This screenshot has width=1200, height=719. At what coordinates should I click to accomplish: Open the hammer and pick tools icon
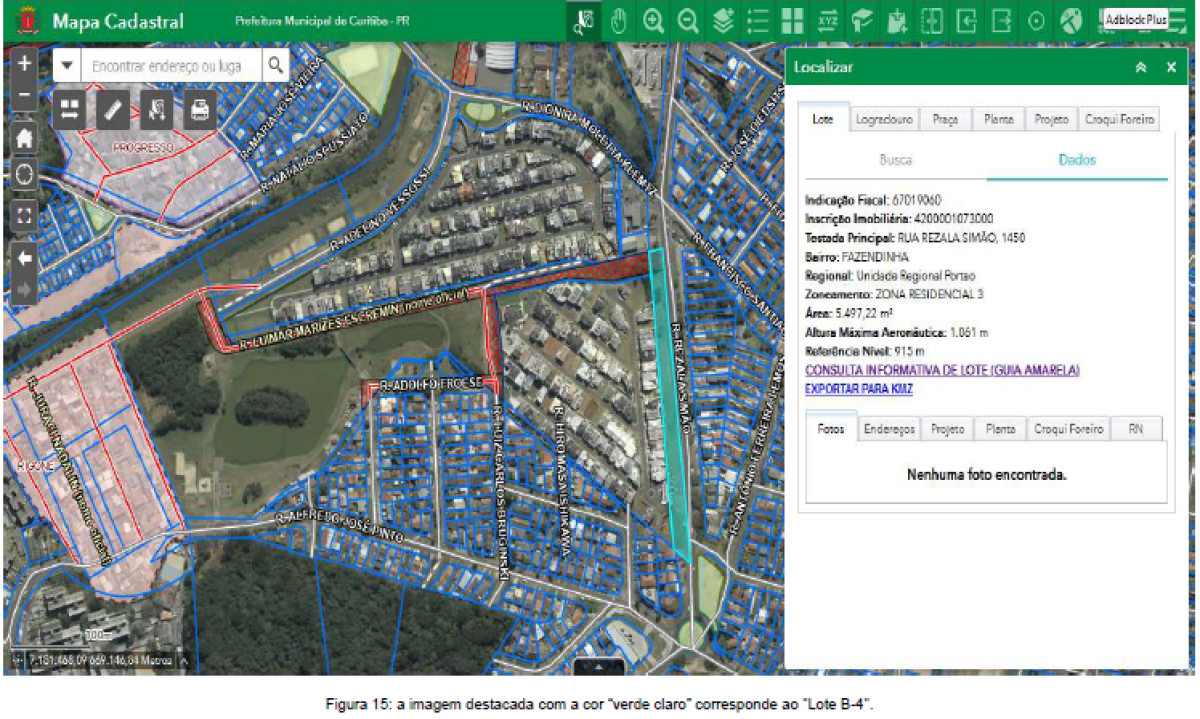(x=1071, y=21)
